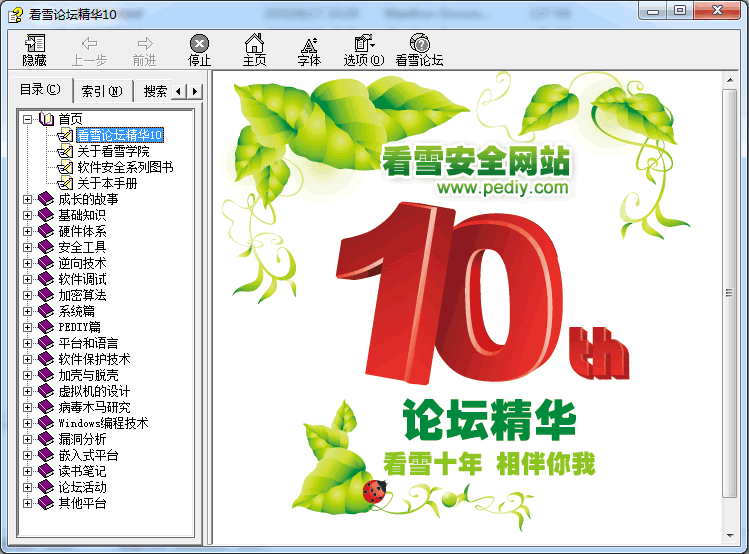Switch to the 搜索 tab
The width and height of the screenshot is (749, 554).
(153, 91)
